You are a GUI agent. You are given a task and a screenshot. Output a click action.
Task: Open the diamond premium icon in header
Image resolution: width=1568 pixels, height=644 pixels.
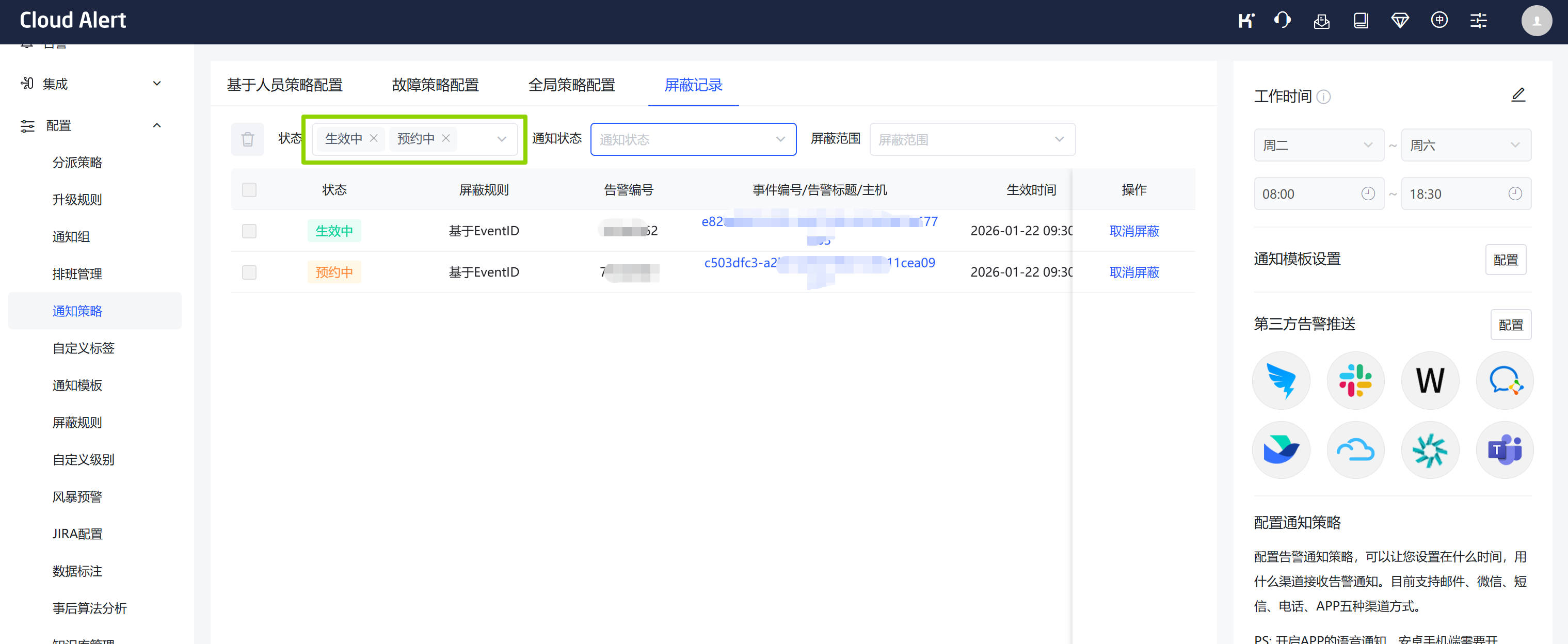pos(1399,21)
